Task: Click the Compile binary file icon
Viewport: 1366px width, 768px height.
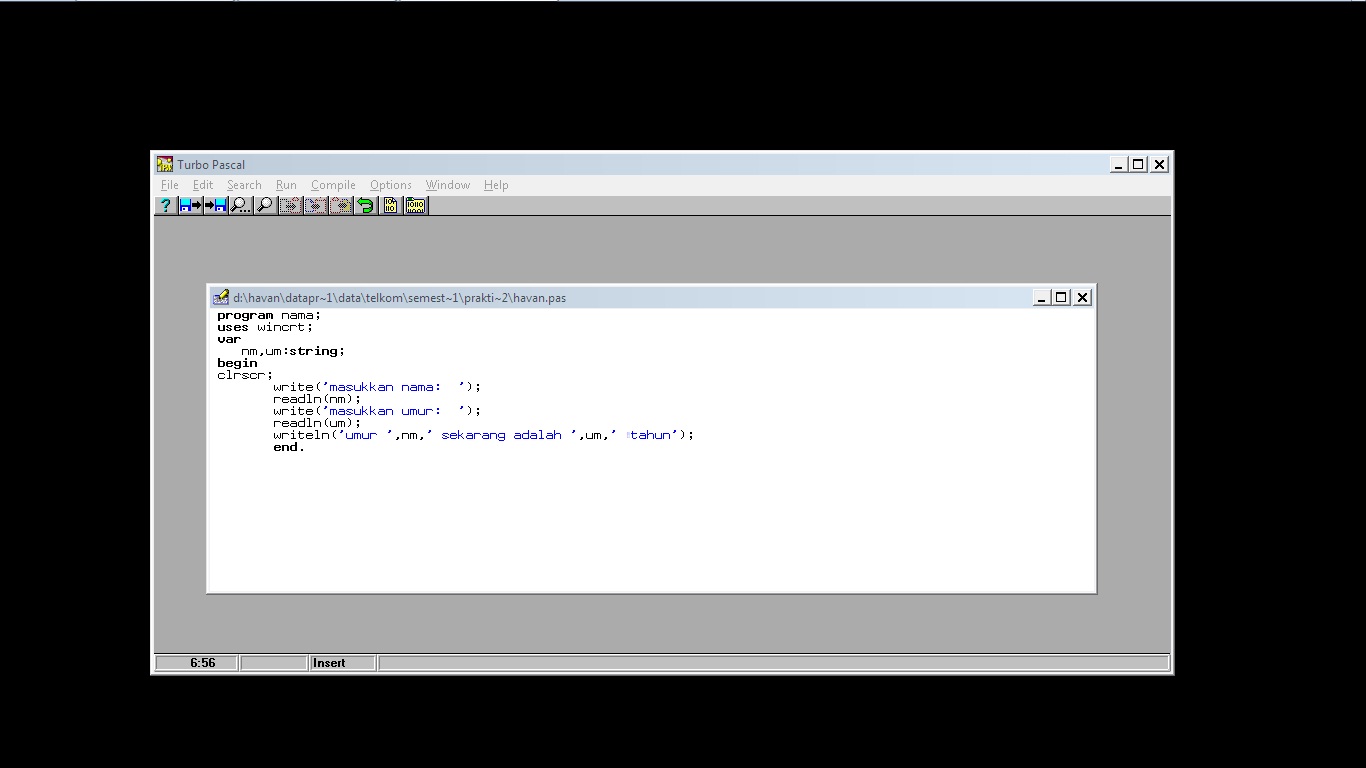Action: pos(390,205)
